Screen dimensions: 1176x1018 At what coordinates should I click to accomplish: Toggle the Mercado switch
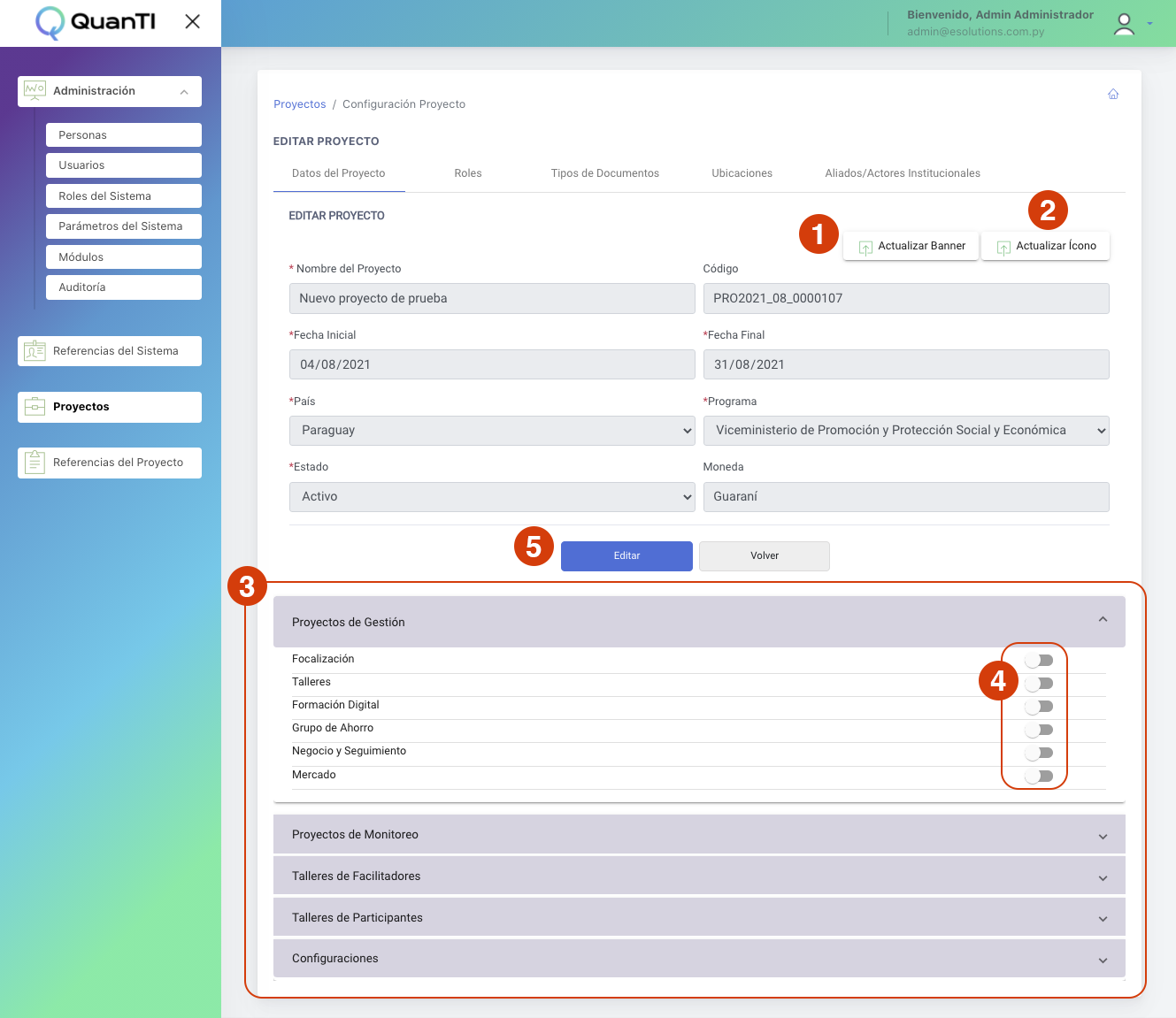coord(1039,777)
